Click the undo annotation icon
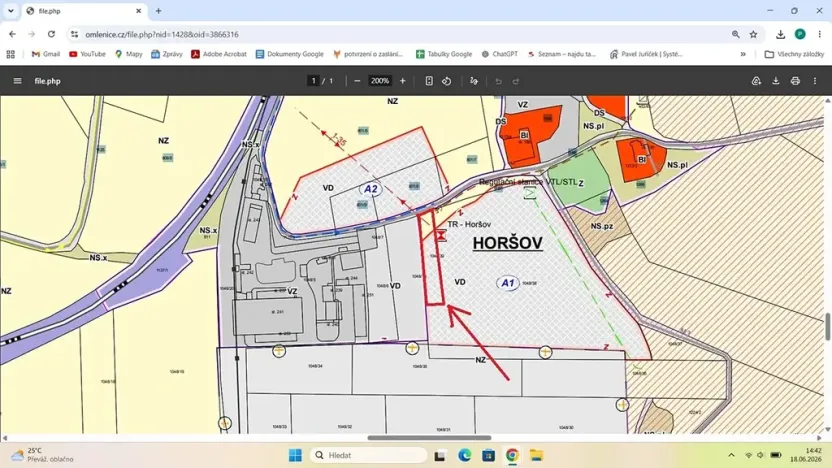 (x=498, y=81)
